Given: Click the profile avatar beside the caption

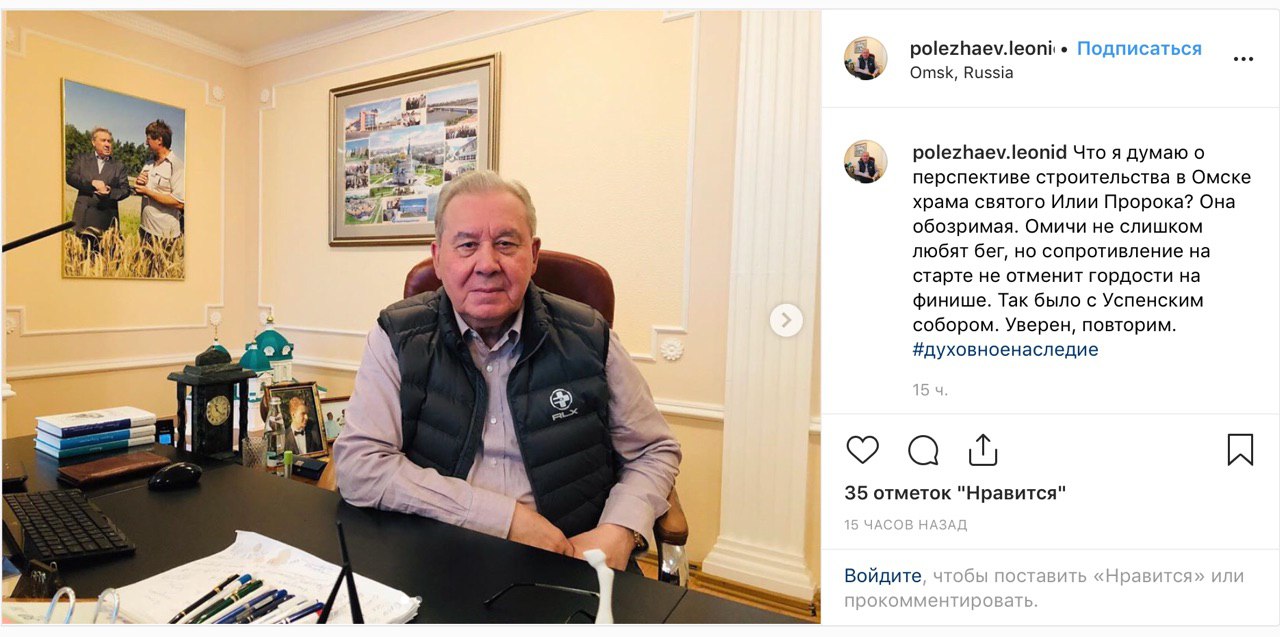Looking at the screenshot, I should coord(865,162).
